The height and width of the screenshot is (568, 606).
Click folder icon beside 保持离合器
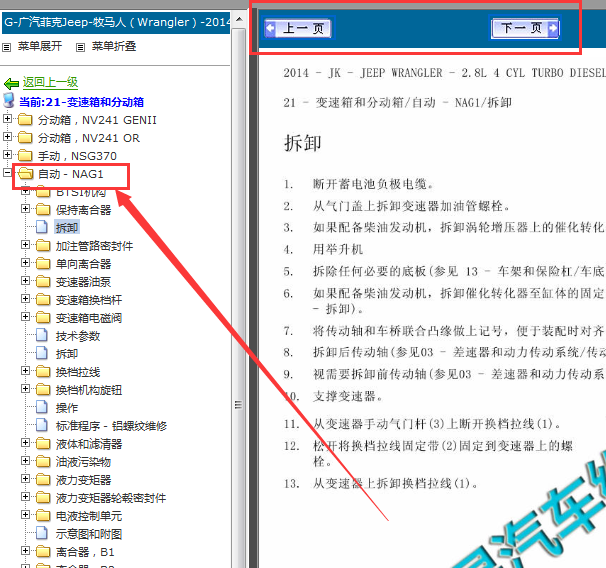pyautogui.click(x=43, y=209)
